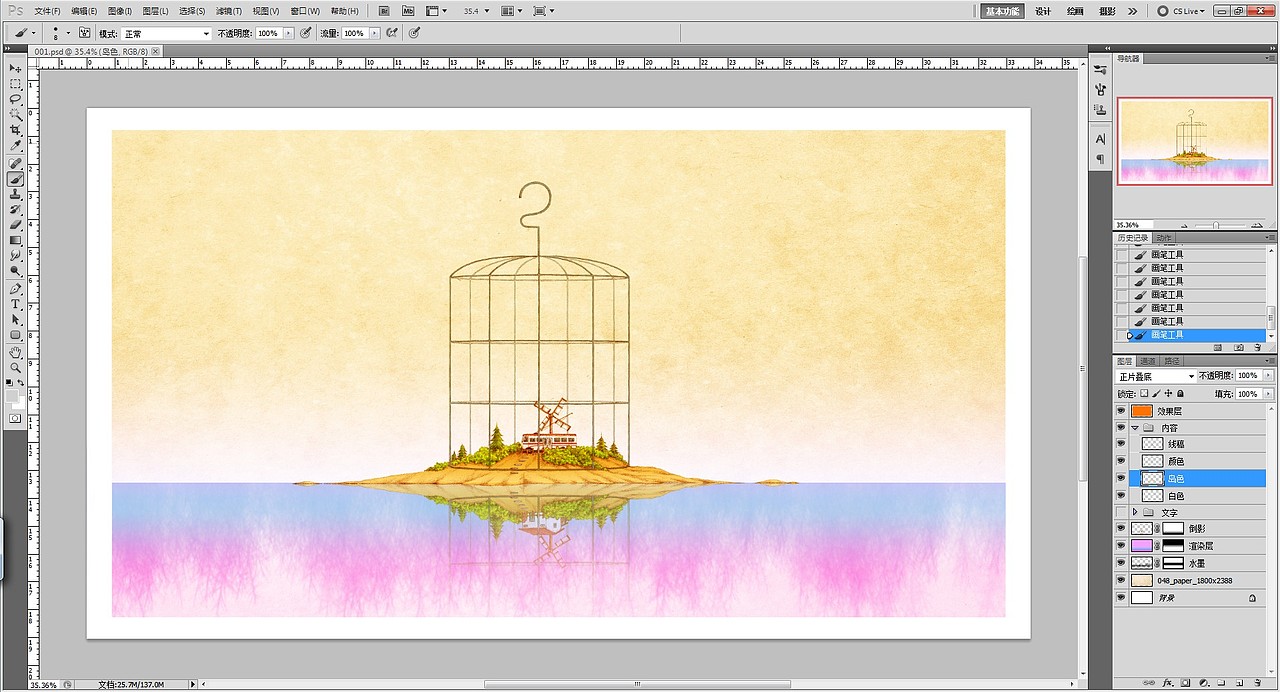Open the brush preset picker dropdown
1280x692 pixels.
68,33
